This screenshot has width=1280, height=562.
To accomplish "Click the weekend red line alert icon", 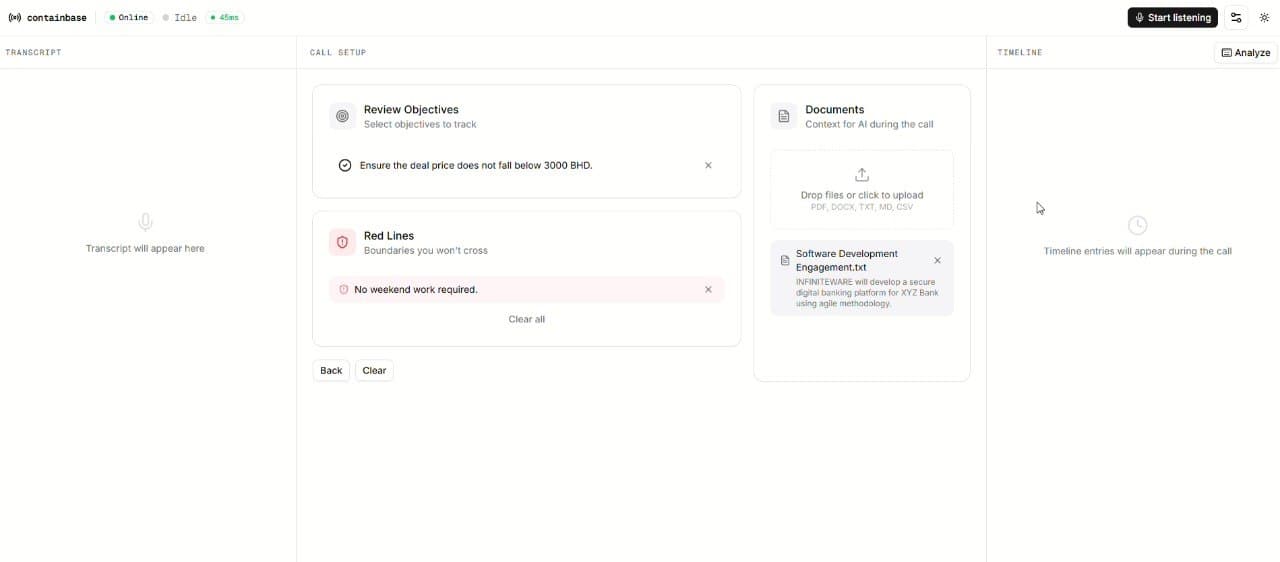I will tap(343, 289).
